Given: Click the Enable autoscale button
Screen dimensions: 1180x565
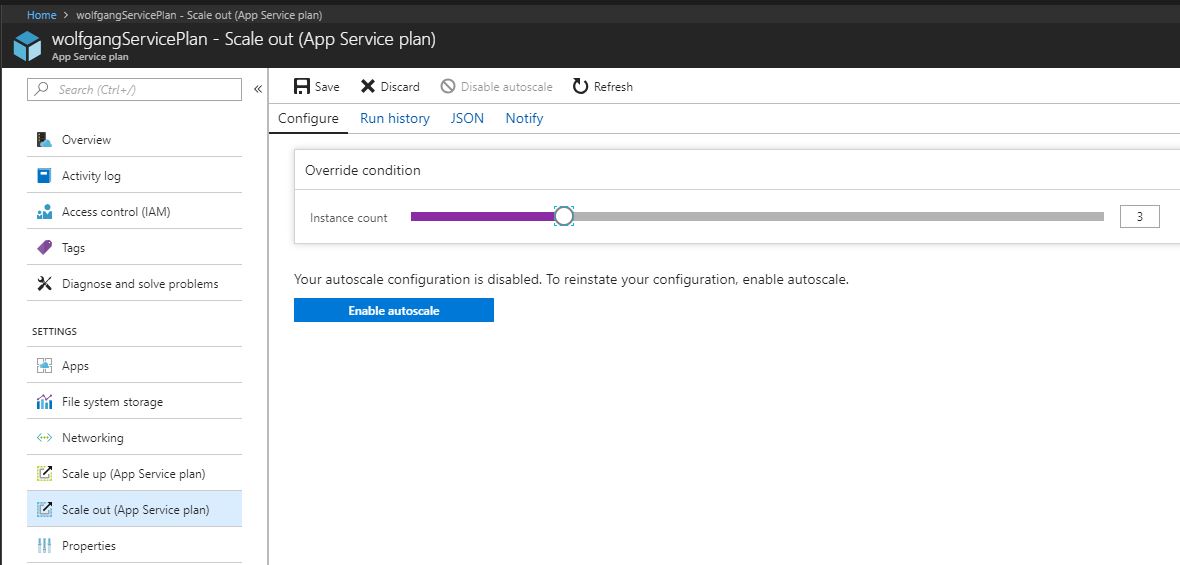Looking at the screenshot, I should coord(394,310).
